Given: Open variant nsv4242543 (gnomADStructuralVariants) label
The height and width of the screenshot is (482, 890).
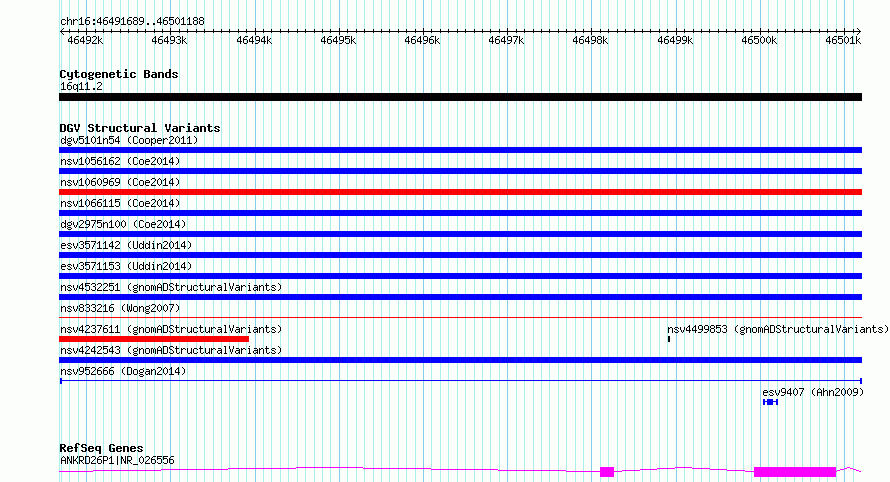Looking at the screenshot, I should 171,350.
